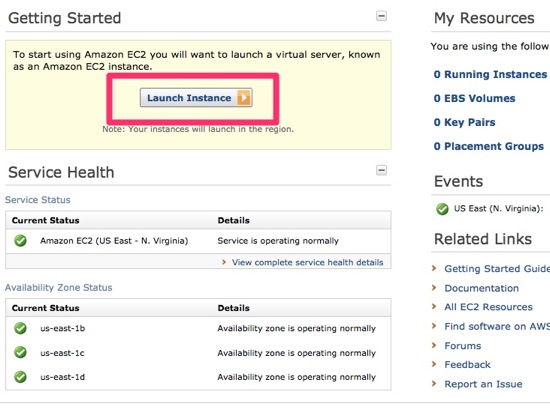
Task: Select the us-east-1c zone name
Action: (62, 353)
